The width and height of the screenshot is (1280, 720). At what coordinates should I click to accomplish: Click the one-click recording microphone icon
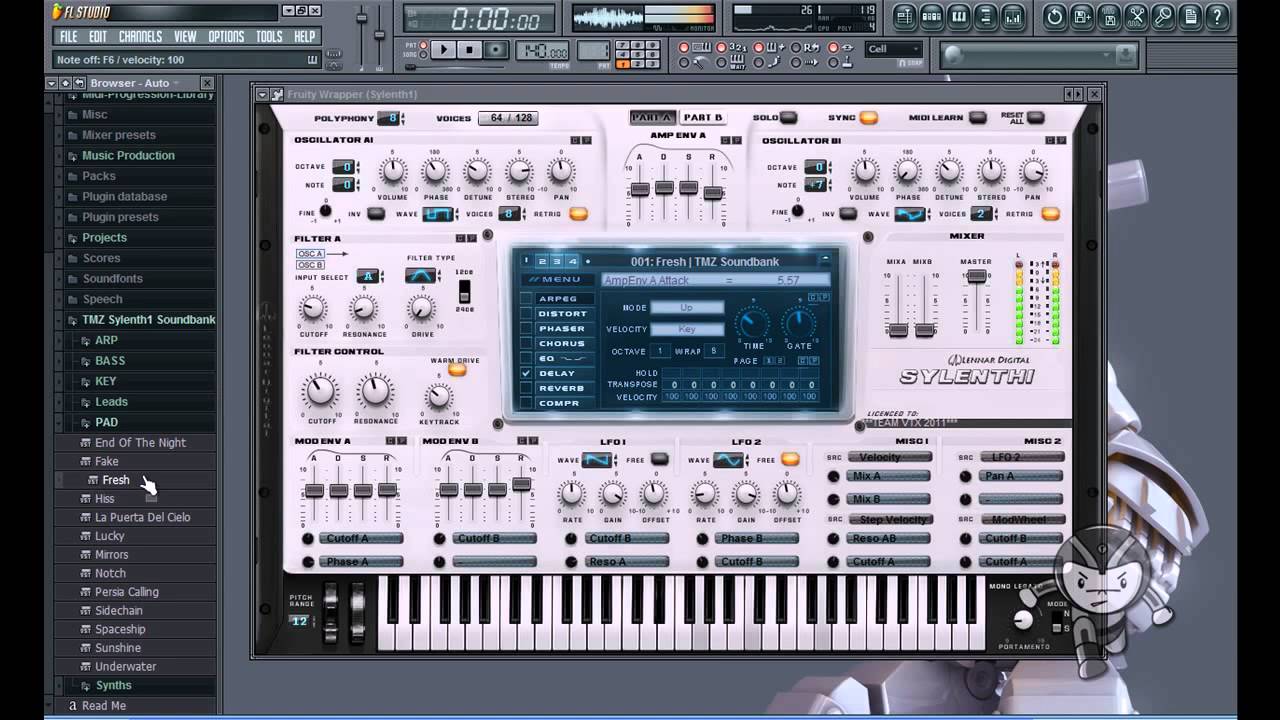pyautogui.click(x=1163, y=17)
